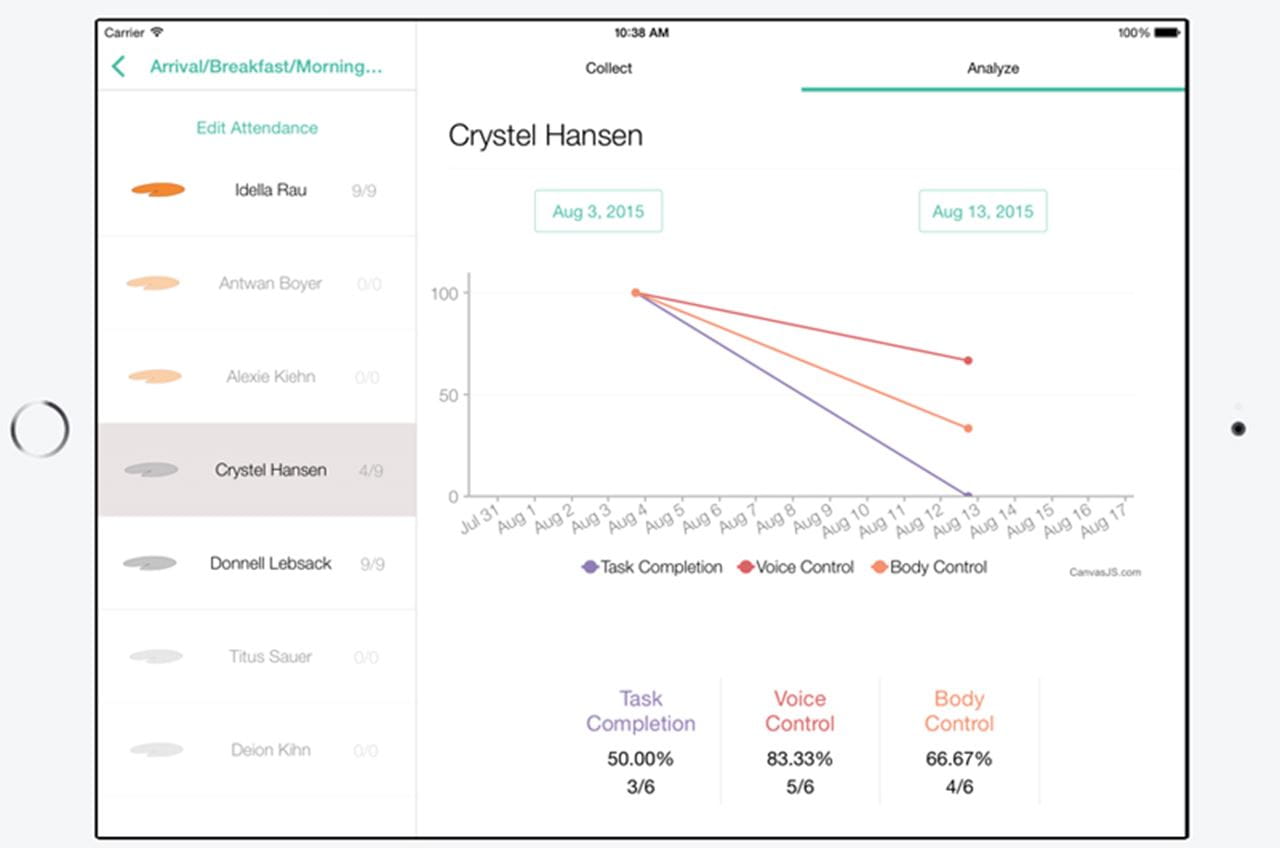Open the Aug 13, 2015 end date picker

coord(982,211)
